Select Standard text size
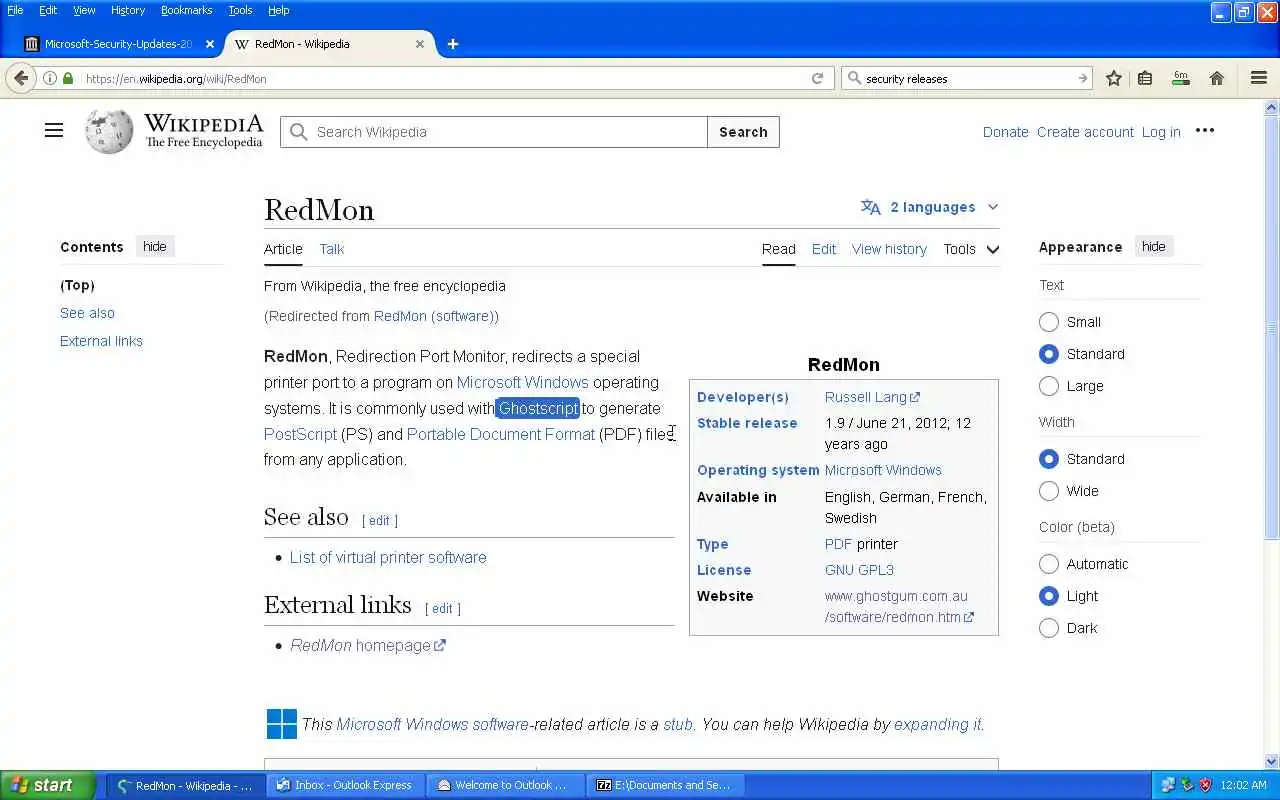This screenshot has width=1280, height=800. click(1049, 354)
